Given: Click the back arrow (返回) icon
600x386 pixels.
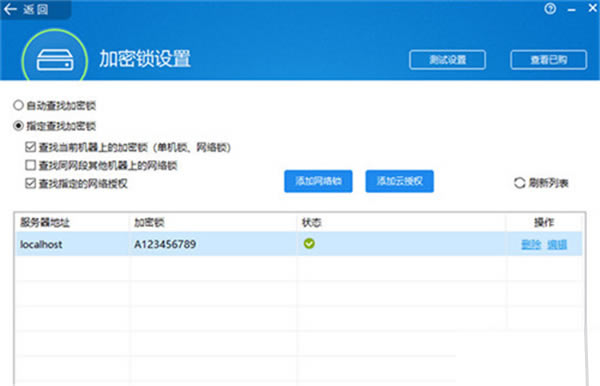Looking at the screenshot, I should click(10, 9).
